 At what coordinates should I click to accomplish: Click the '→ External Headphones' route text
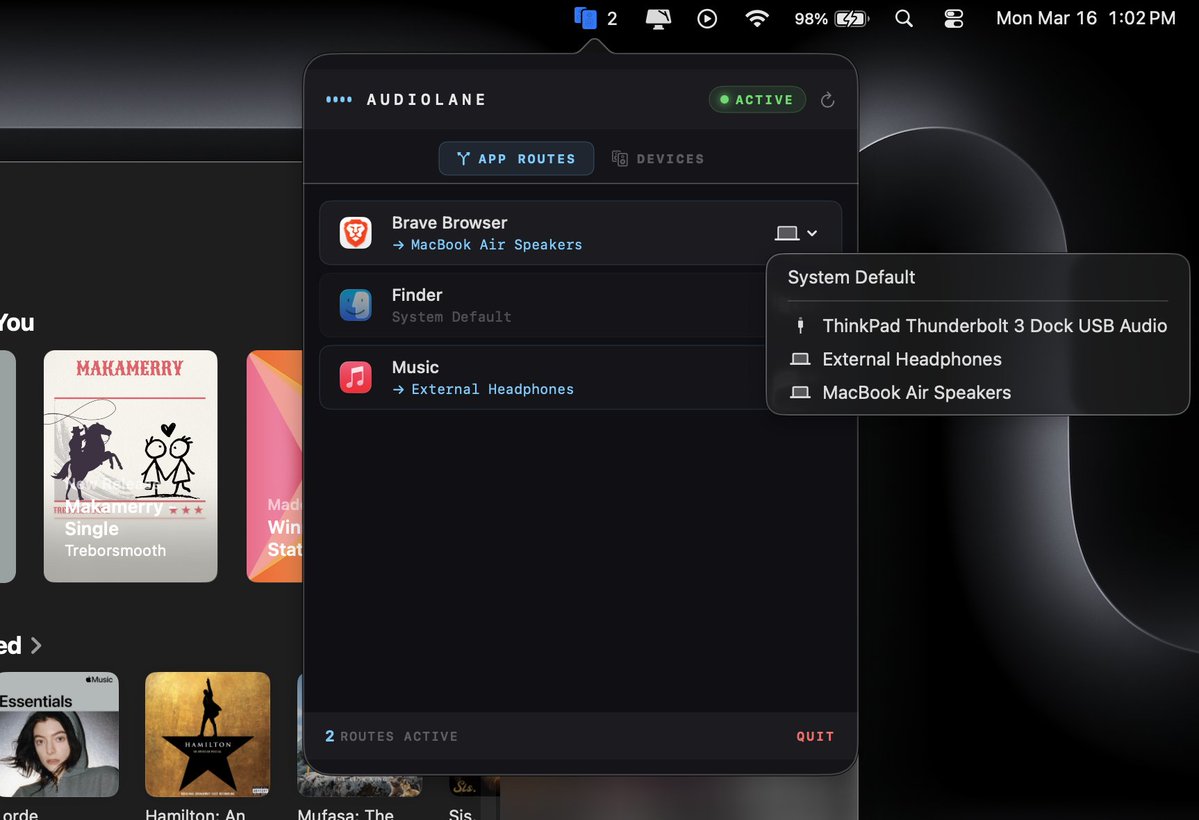(483, 389)
